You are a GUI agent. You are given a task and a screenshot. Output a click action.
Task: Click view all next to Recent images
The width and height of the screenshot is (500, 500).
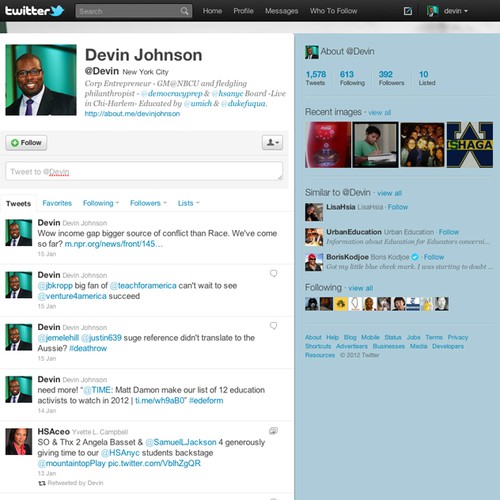379,112
